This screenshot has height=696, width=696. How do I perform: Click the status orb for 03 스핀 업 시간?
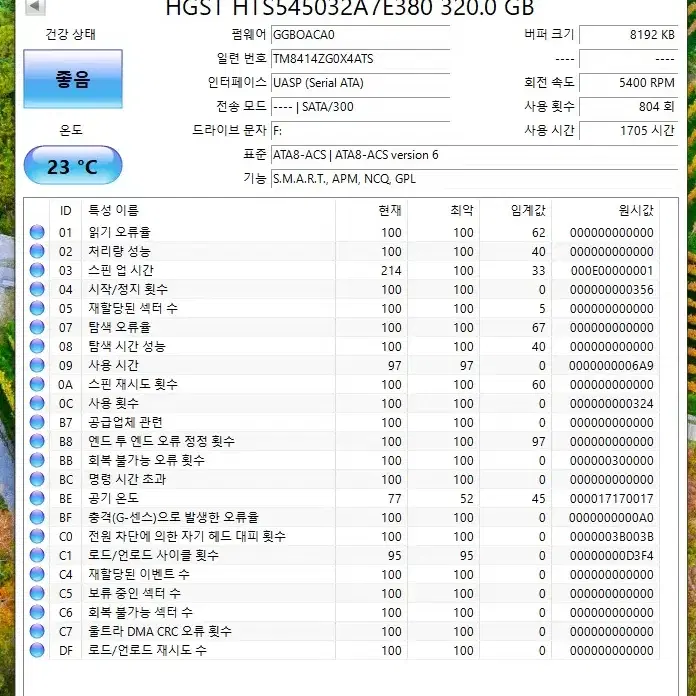(37, 270)
